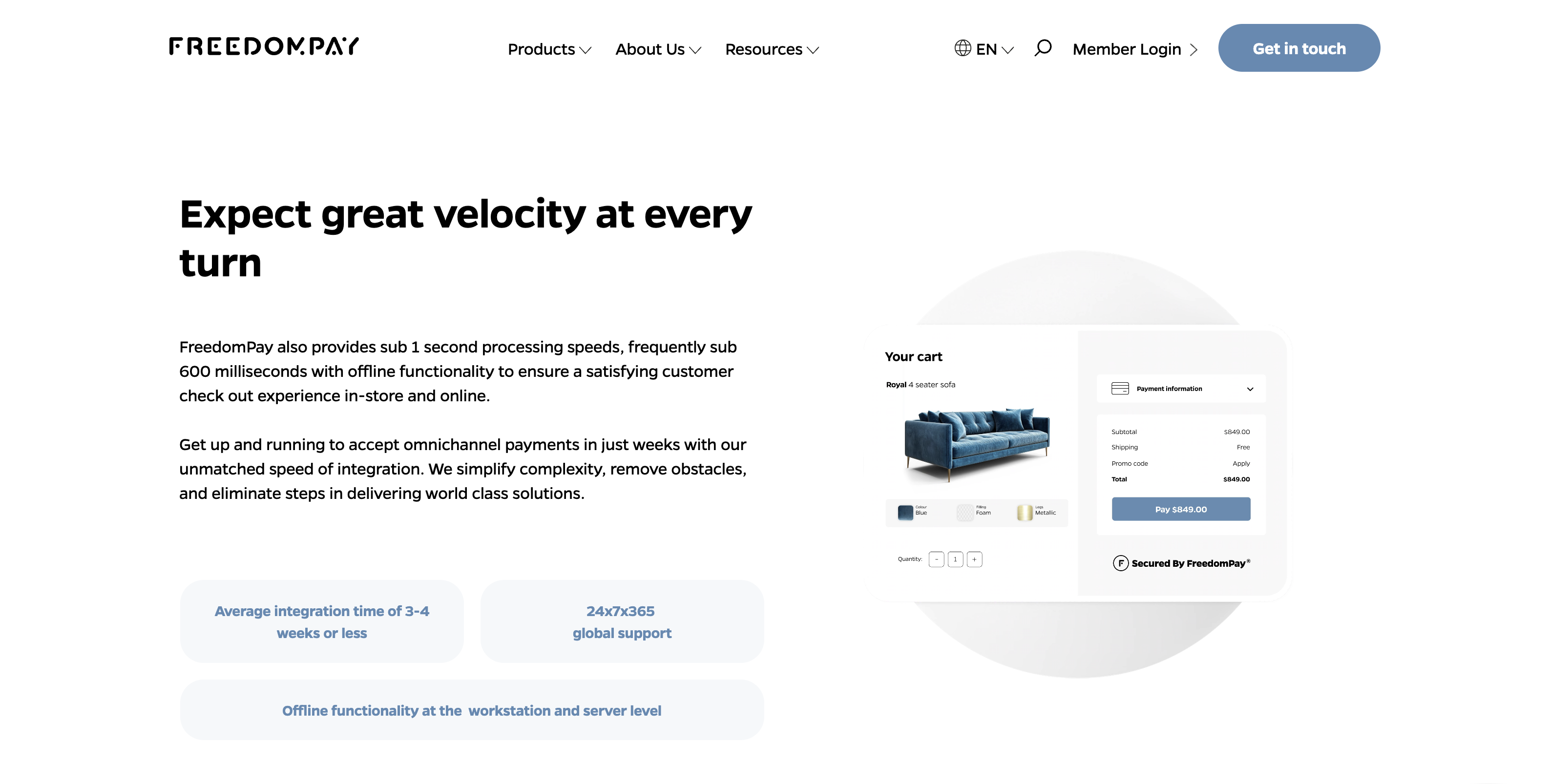Click the Pay $849.00 button

click(1181, 507)
